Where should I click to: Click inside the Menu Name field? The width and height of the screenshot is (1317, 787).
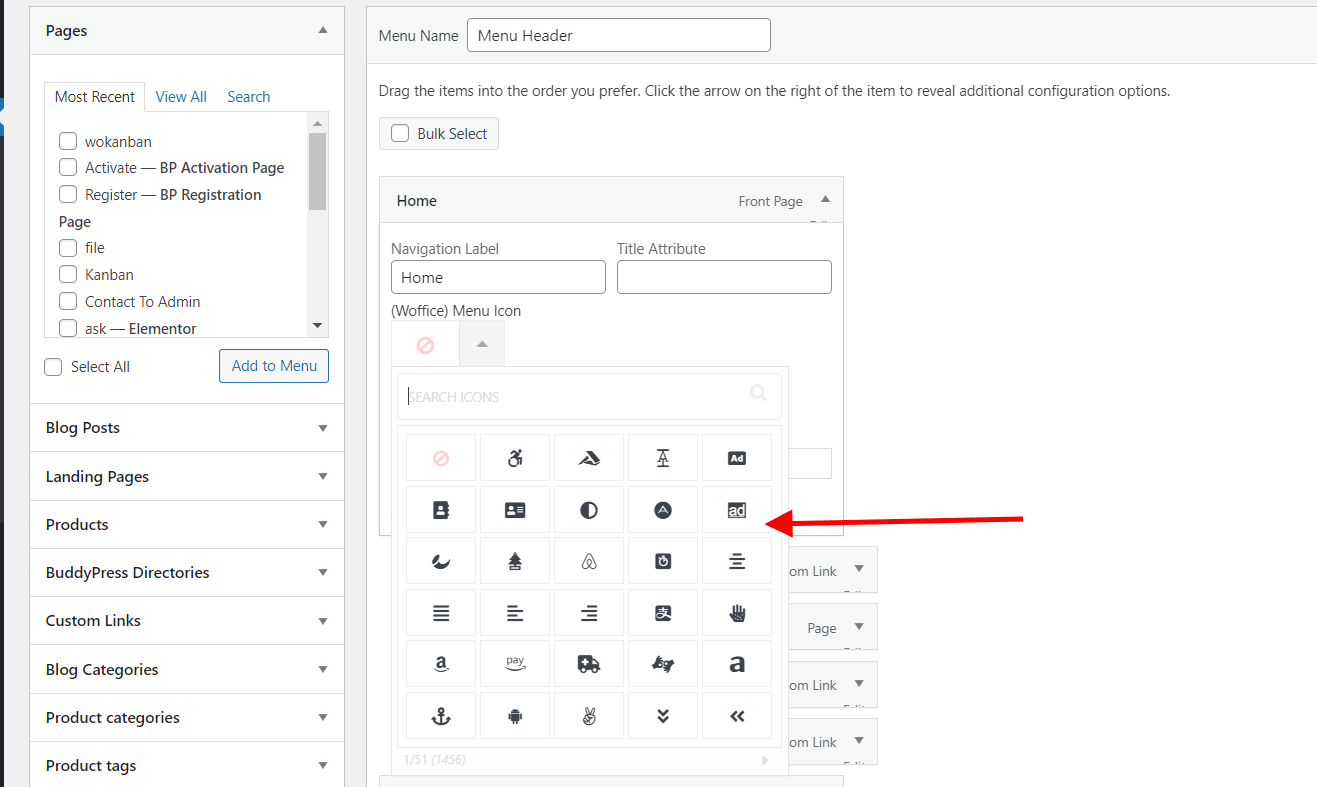coord(618,34)
